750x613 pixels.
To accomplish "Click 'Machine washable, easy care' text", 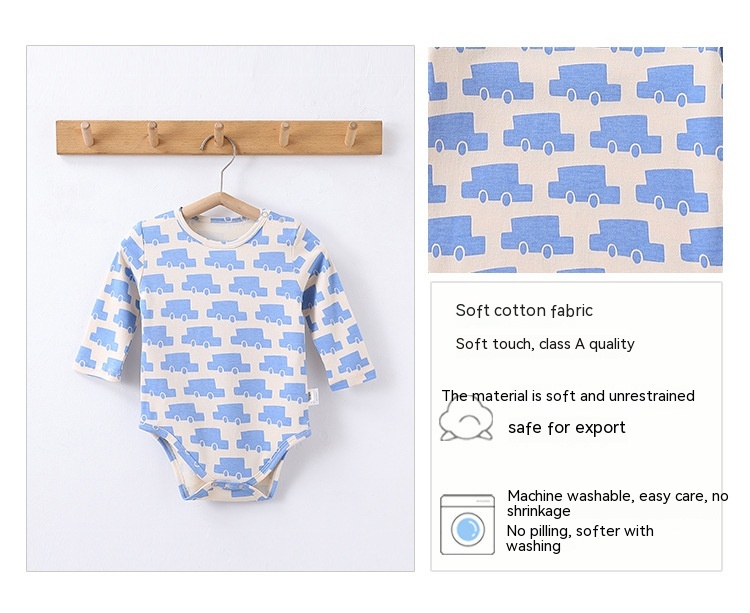I will point(607,496).
